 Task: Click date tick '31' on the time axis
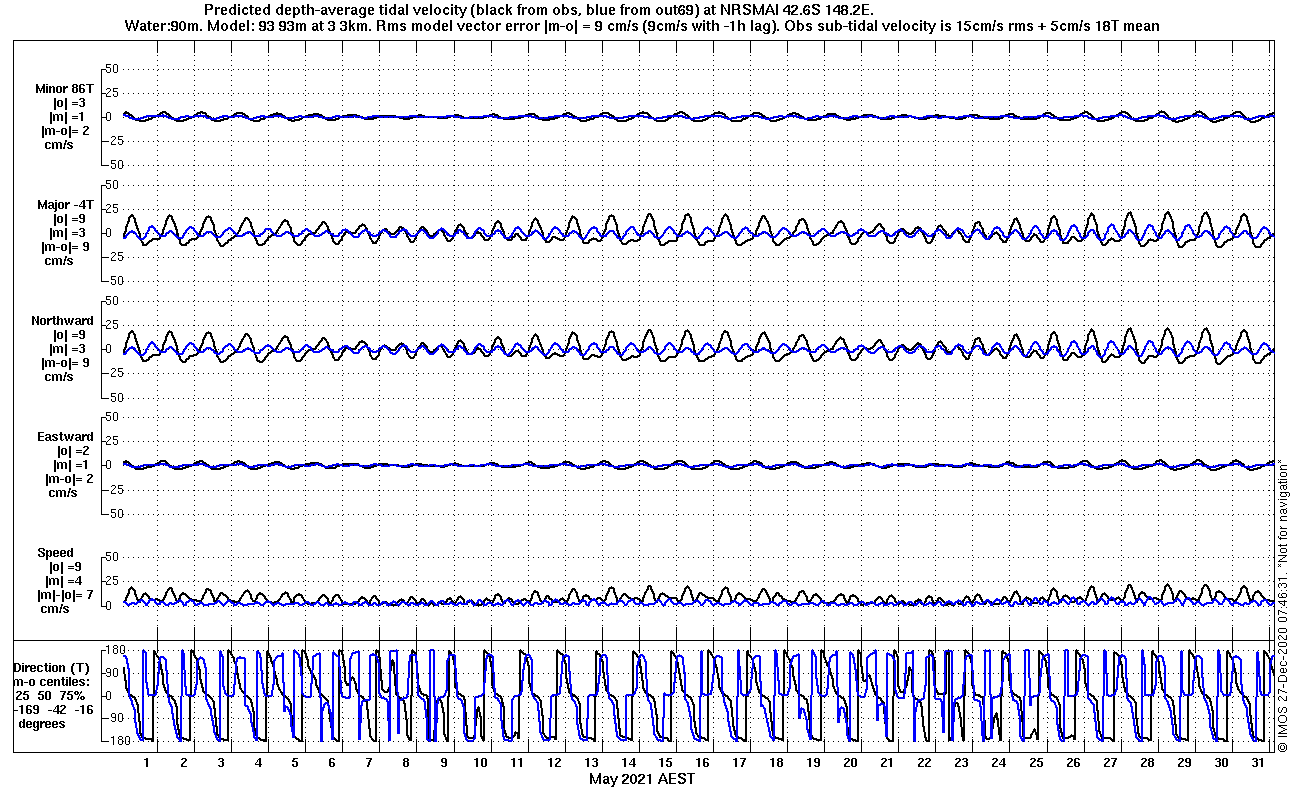(x=1258, y=763)
